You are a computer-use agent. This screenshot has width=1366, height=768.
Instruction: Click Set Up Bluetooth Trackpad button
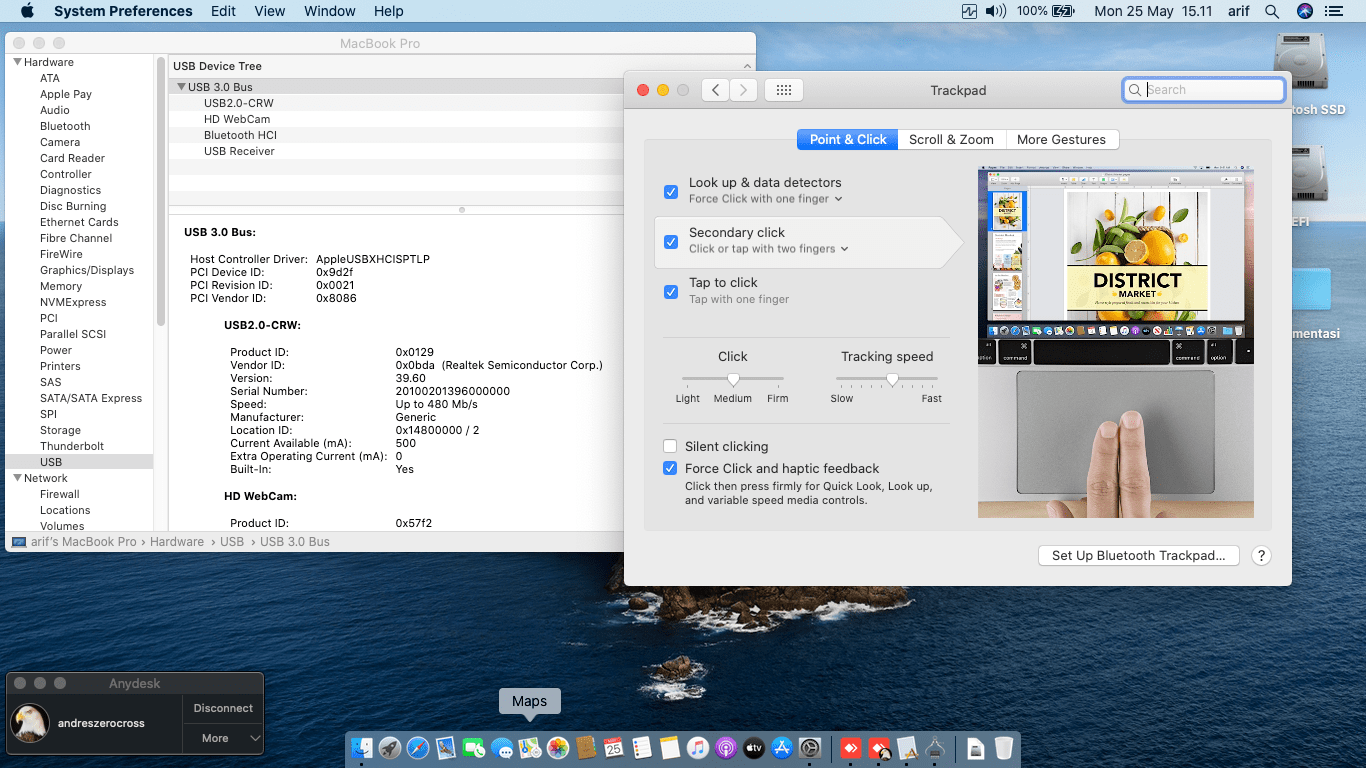pyautogui.click(x=1138, y=556)
